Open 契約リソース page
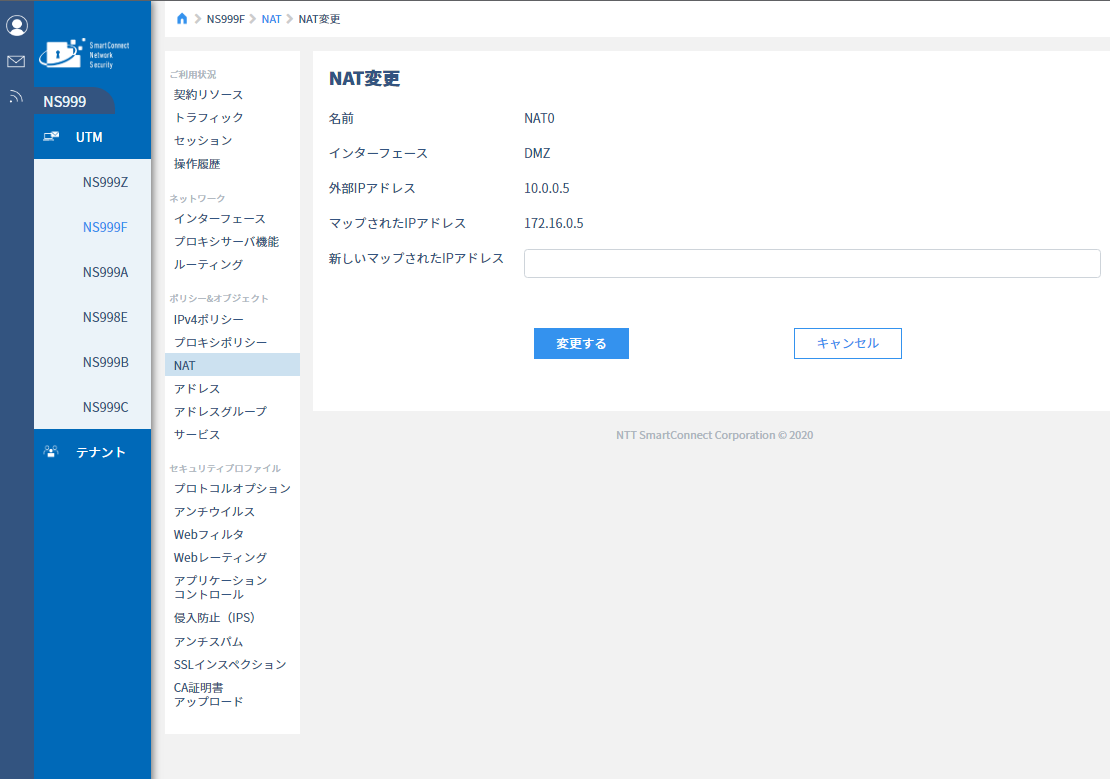 [x=208, y=95]
